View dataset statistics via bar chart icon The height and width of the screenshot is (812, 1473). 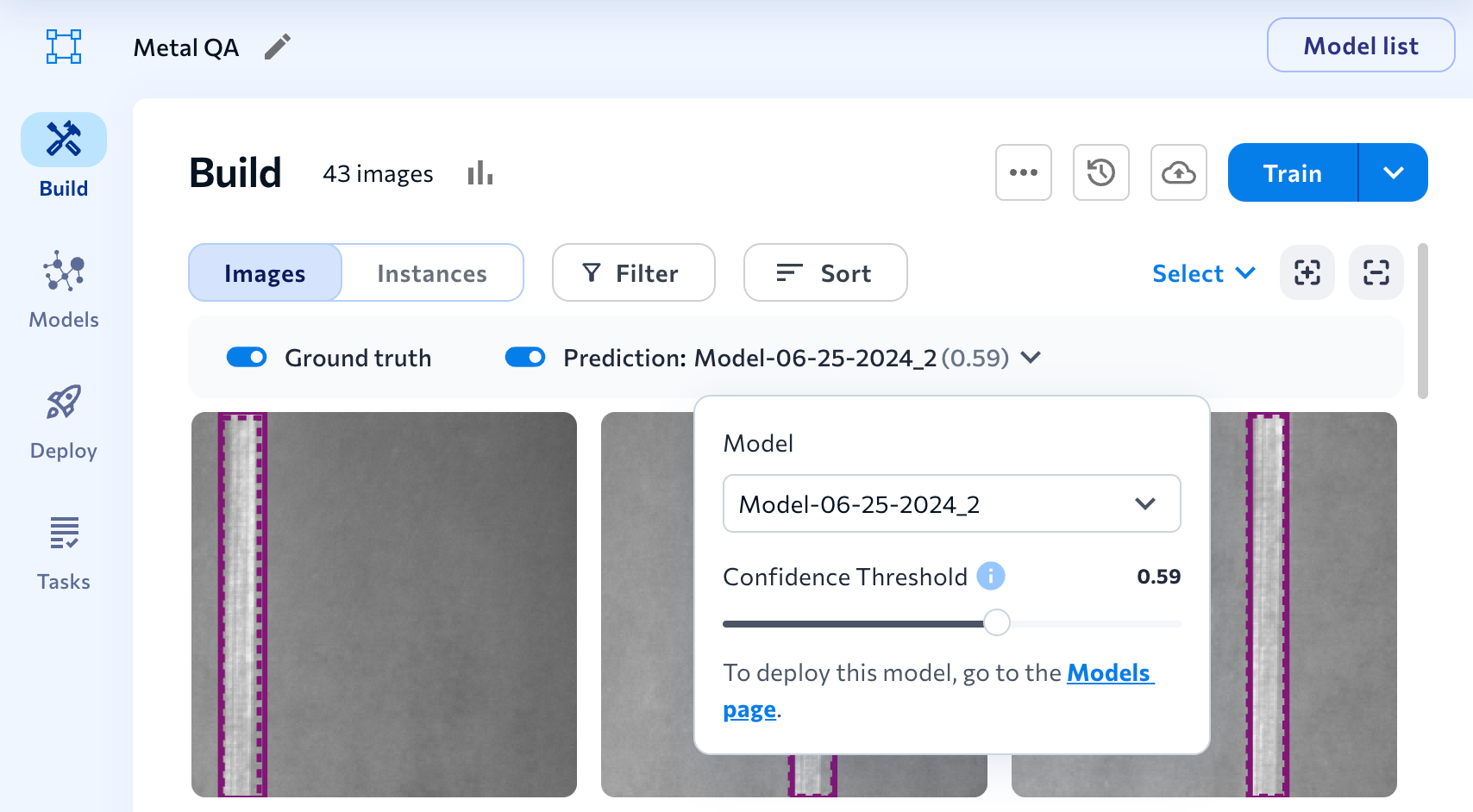(480, 172)
